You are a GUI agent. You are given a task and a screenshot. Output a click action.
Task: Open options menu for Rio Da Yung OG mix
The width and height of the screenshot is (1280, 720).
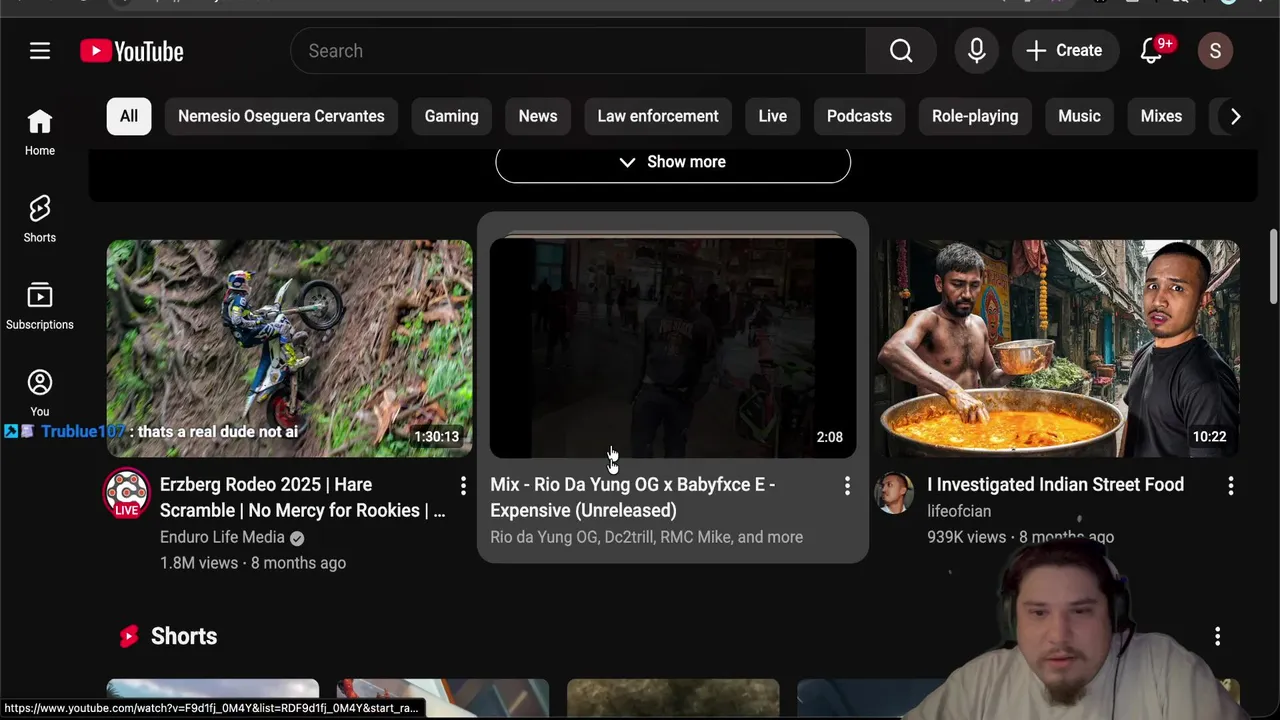pyautogui.click(x=847, y=486)
